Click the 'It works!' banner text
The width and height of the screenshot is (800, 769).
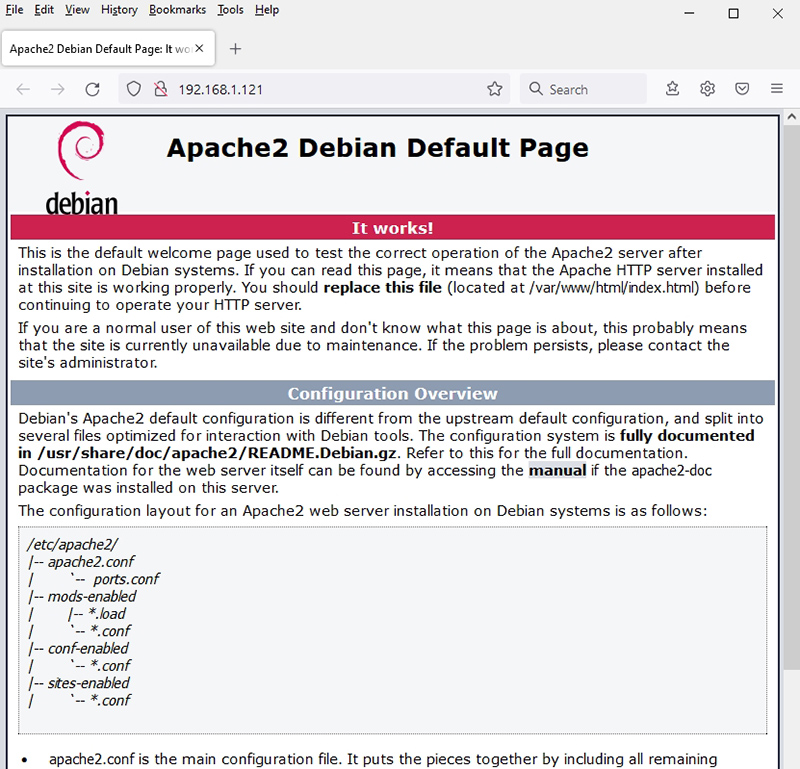point(392,228)
